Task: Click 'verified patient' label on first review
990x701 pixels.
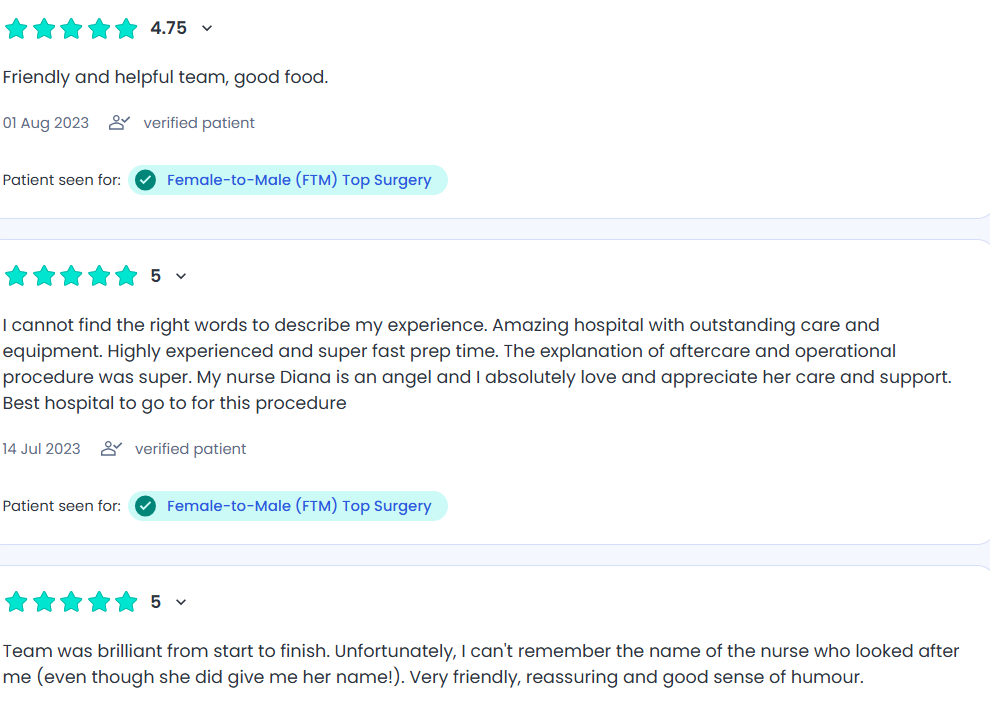Action: (199, 123)
